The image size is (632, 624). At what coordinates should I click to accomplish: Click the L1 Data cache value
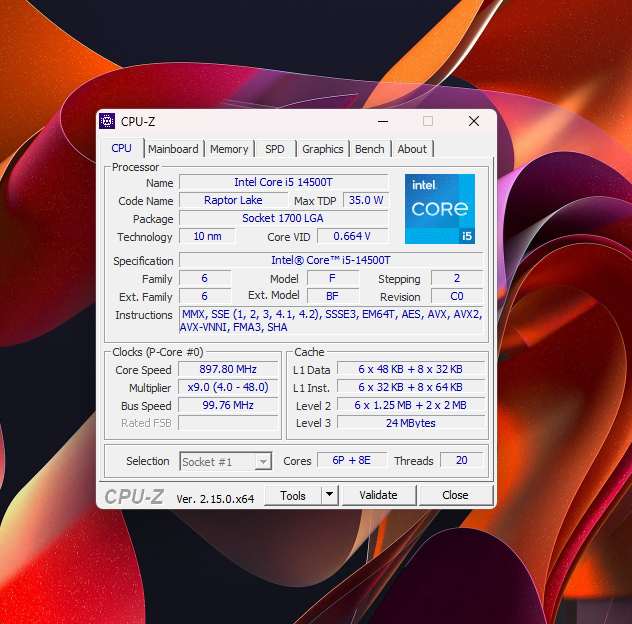point(411,369)
